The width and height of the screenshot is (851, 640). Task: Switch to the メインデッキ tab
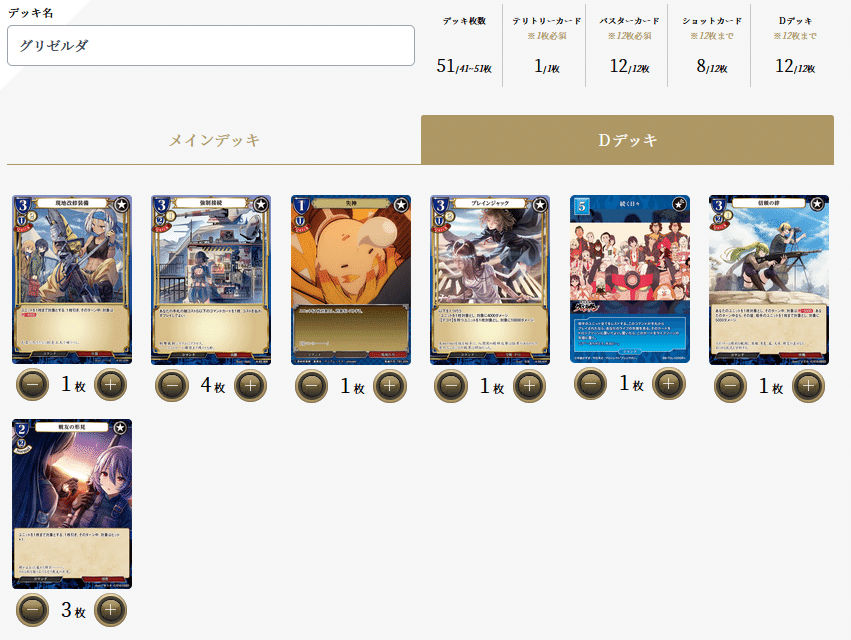(x=214, y=140)
